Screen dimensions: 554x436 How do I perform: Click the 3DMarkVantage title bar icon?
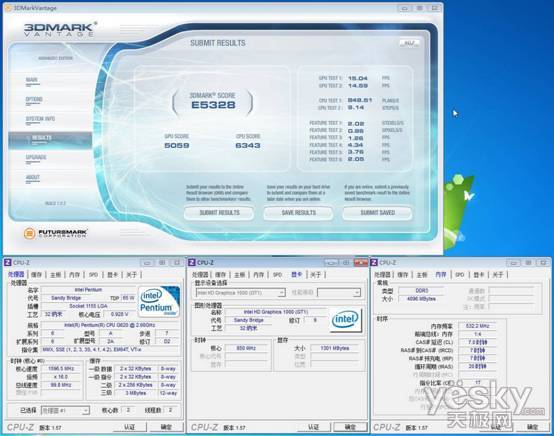point(8,8)
